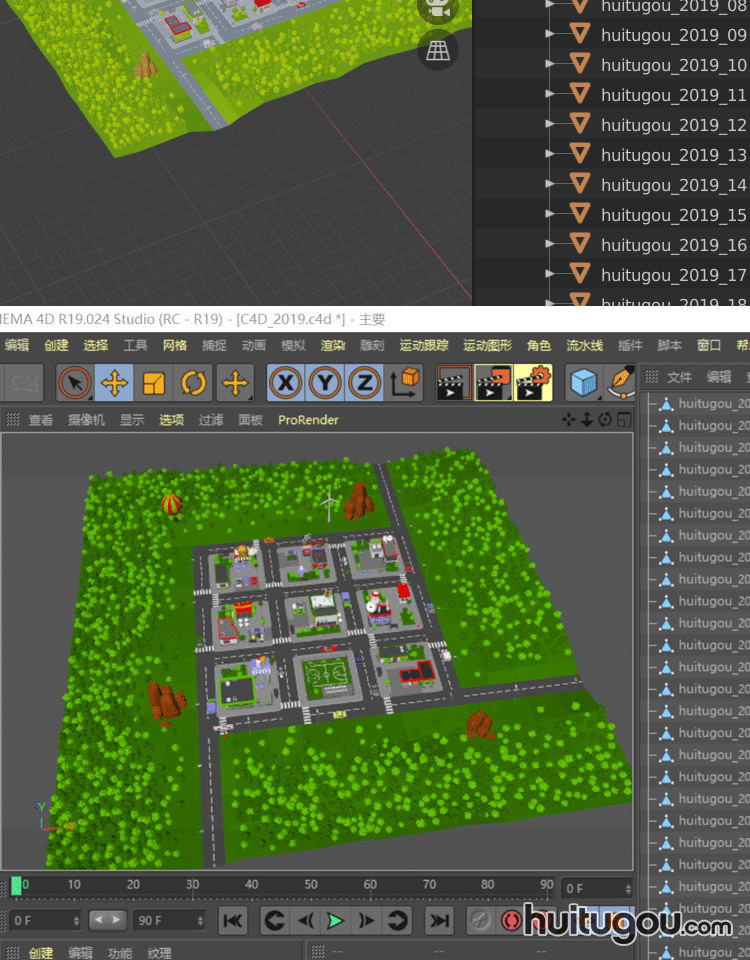Image resolution: width=750 pixels, height=960 pixels.
Task: Pick the Rotate tool
Action: [x=194, y=382]
